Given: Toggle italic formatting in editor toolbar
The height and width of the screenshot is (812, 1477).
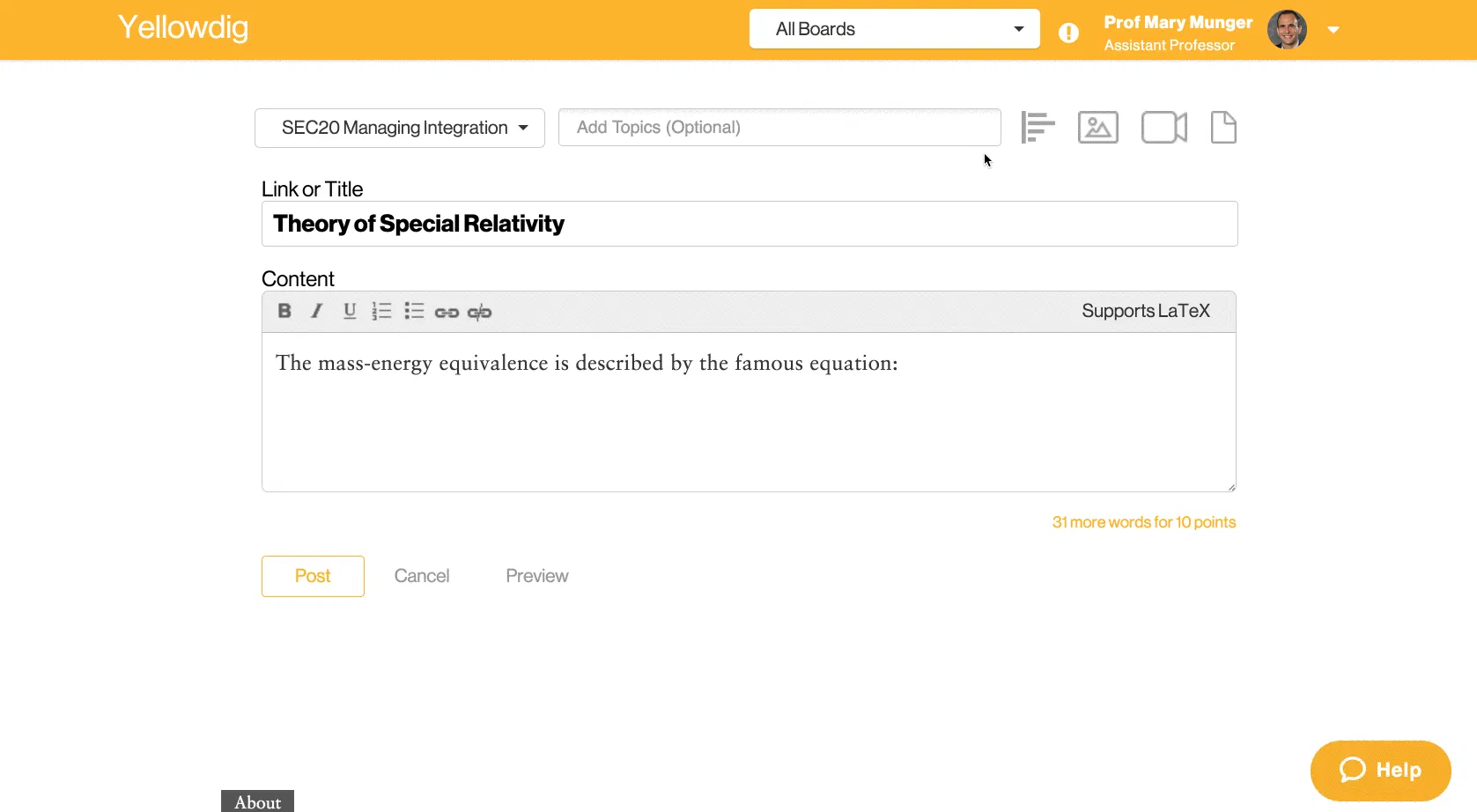Looking at the screenshot, I should [317, 311].
